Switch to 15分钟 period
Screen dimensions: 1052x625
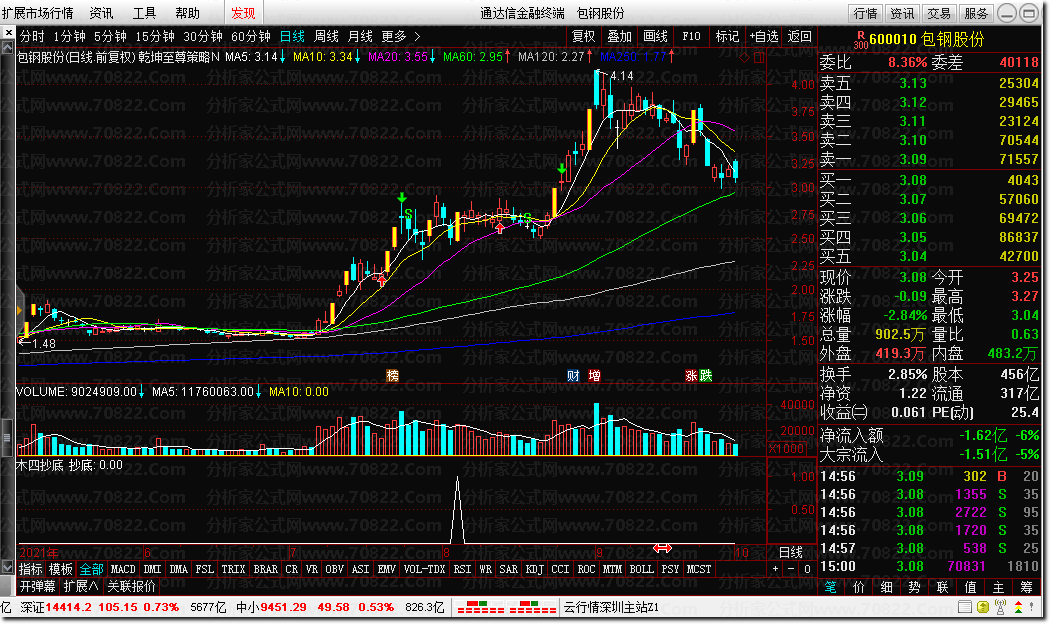click(154, 36)
